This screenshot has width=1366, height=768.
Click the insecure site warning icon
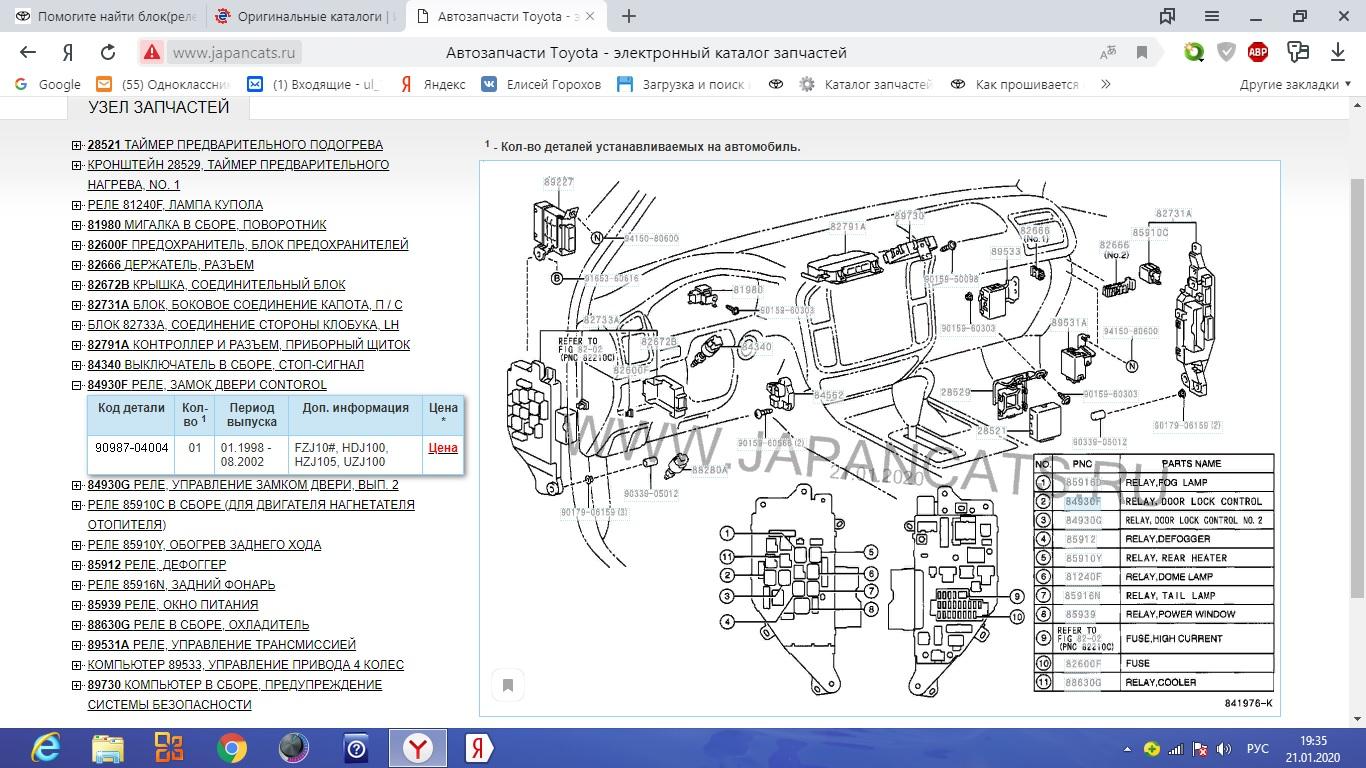152,52
